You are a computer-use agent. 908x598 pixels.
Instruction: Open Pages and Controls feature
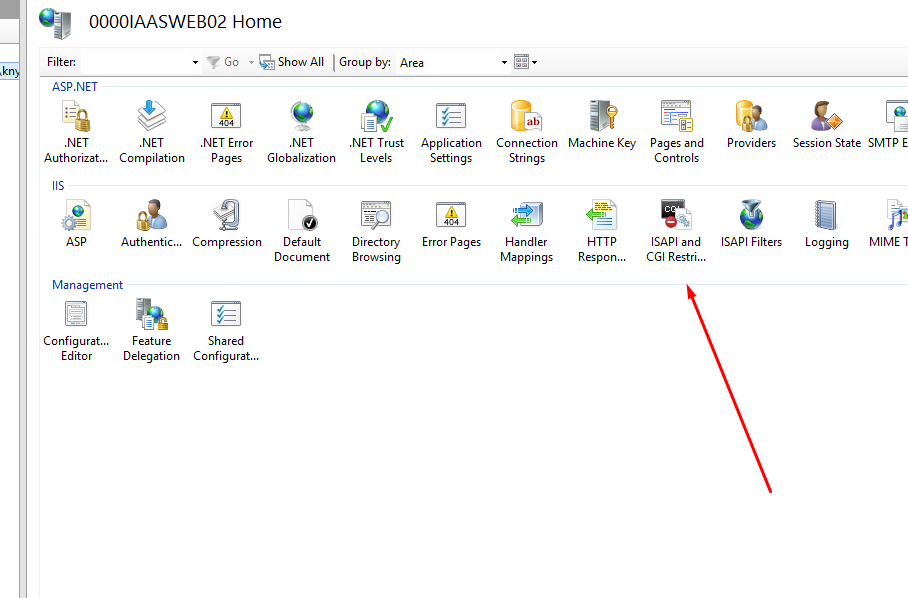[676, 132]
